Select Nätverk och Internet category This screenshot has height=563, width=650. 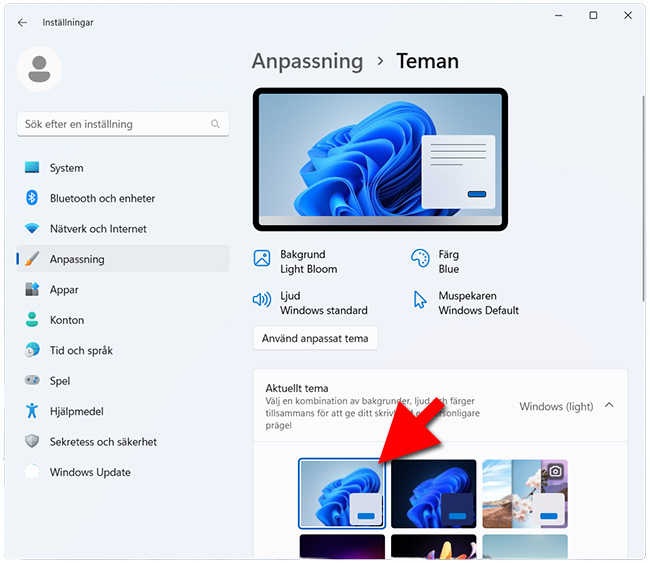click(x=98, y=229)
